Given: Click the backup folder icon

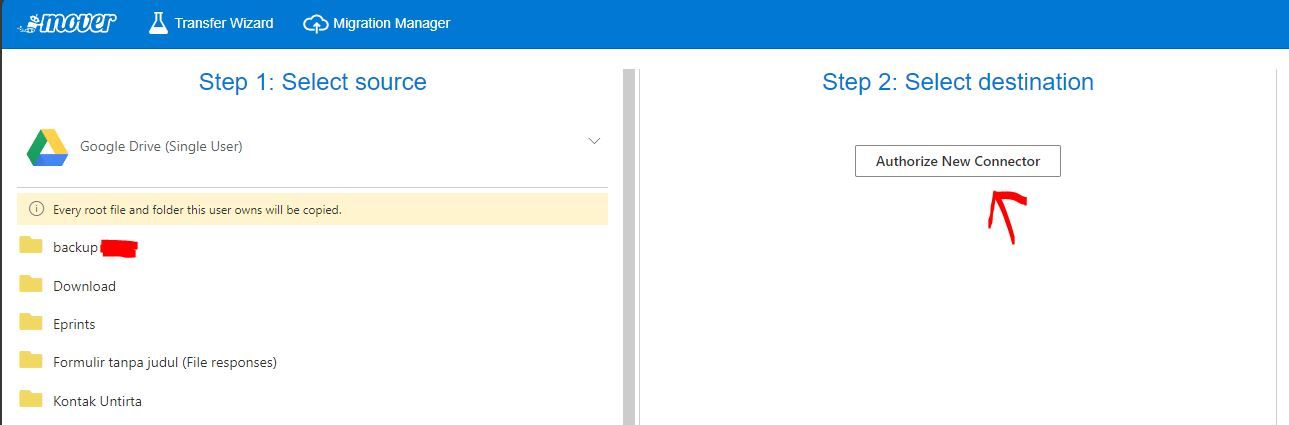Looking at the screenshot, I should (31, 245).
